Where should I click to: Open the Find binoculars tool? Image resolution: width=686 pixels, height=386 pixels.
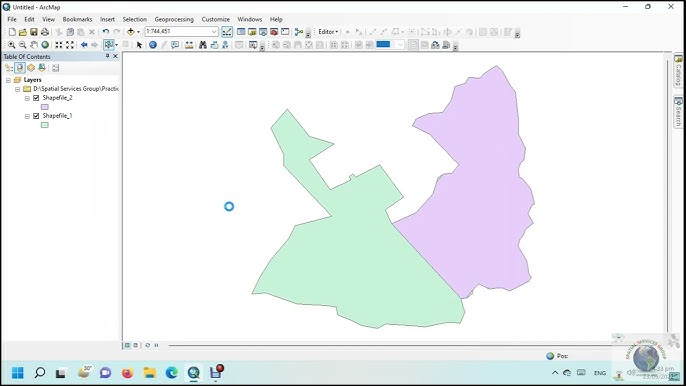tap(203, 45)
